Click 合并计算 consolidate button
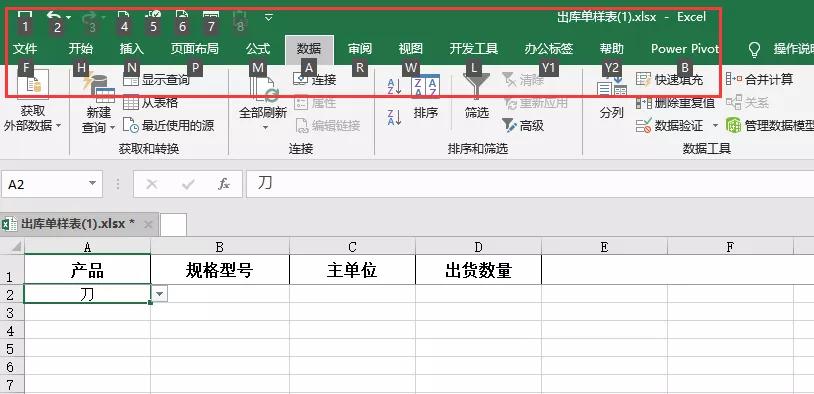The image size is (814, 394). coord(759,79)
